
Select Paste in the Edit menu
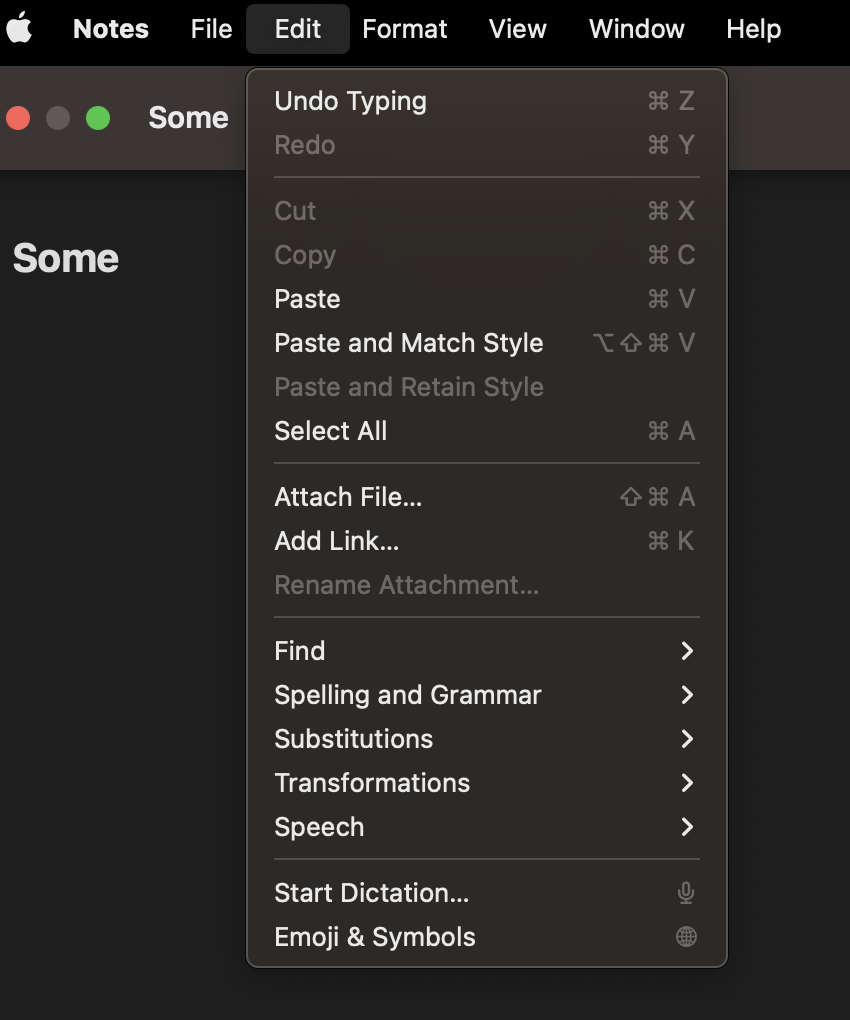pyautogui.click(x=307, y=299)
